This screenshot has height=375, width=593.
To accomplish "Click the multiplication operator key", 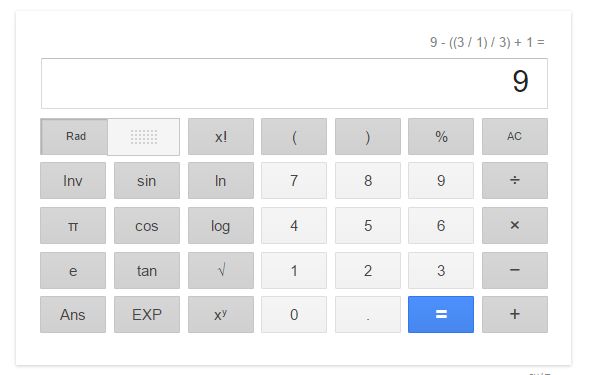I will click(x=515, y=225).
